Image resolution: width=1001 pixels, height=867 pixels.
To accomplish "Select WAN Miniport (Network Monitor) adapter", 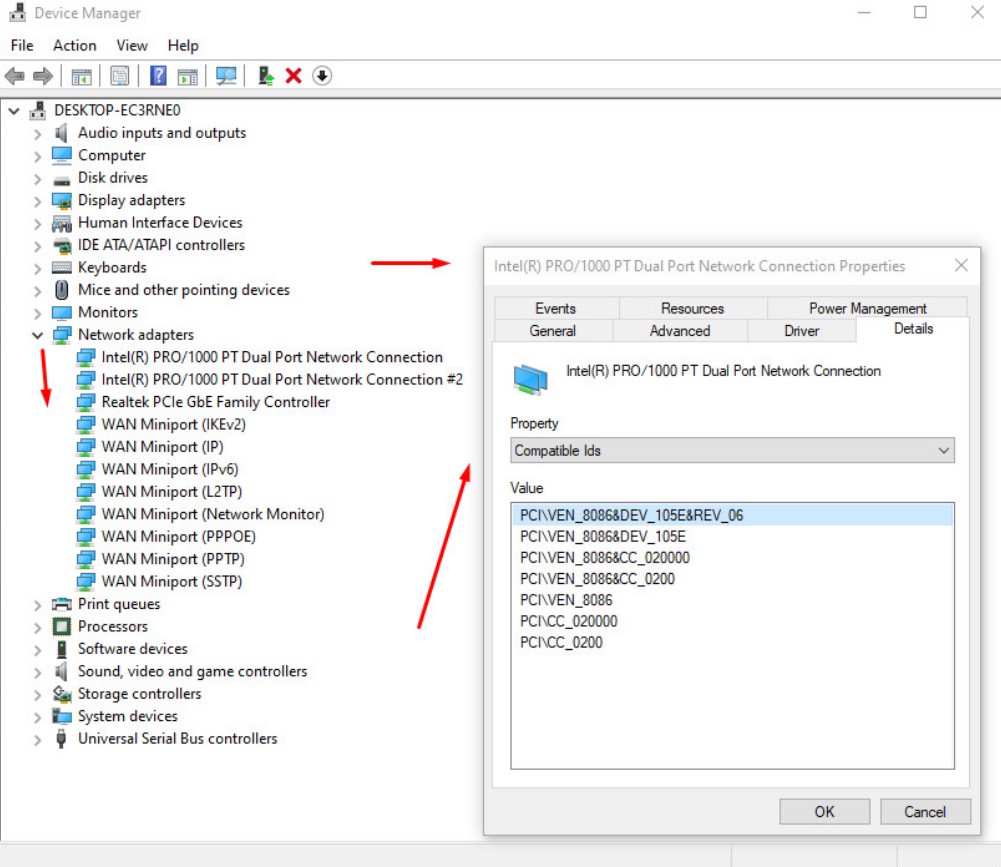I will [213, 514].
